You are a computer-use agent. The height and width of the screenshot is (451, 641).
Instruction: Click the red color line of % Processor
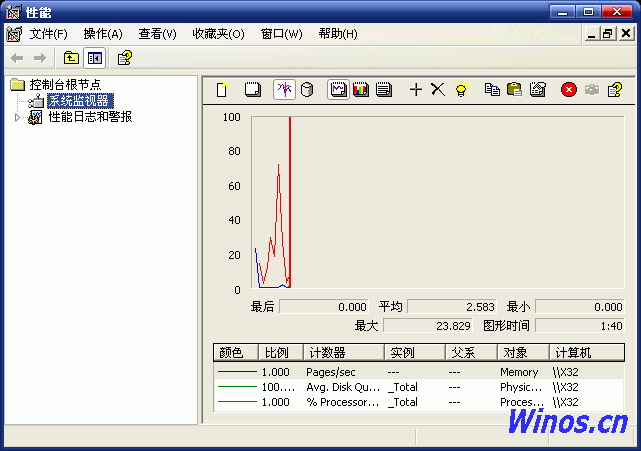click(x=237, y=402)
